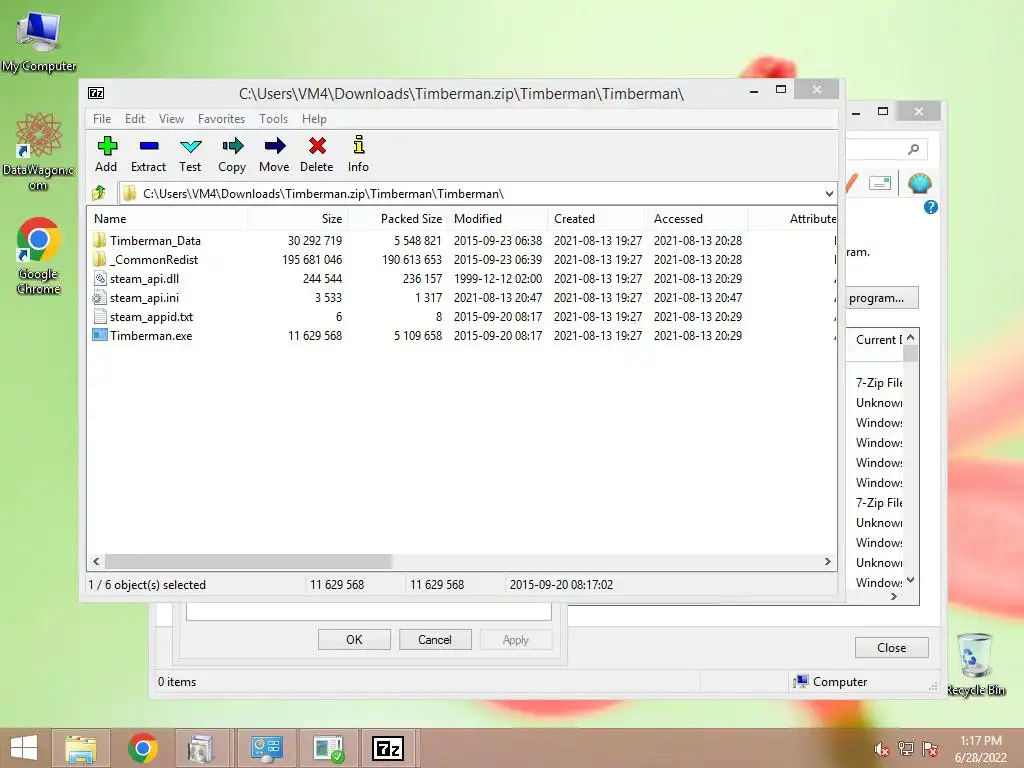Viewport: 1024px width, 768px height.
Task: Select the Timberman.exe file name
Action: pyautogui.click(x=151, y=336)
